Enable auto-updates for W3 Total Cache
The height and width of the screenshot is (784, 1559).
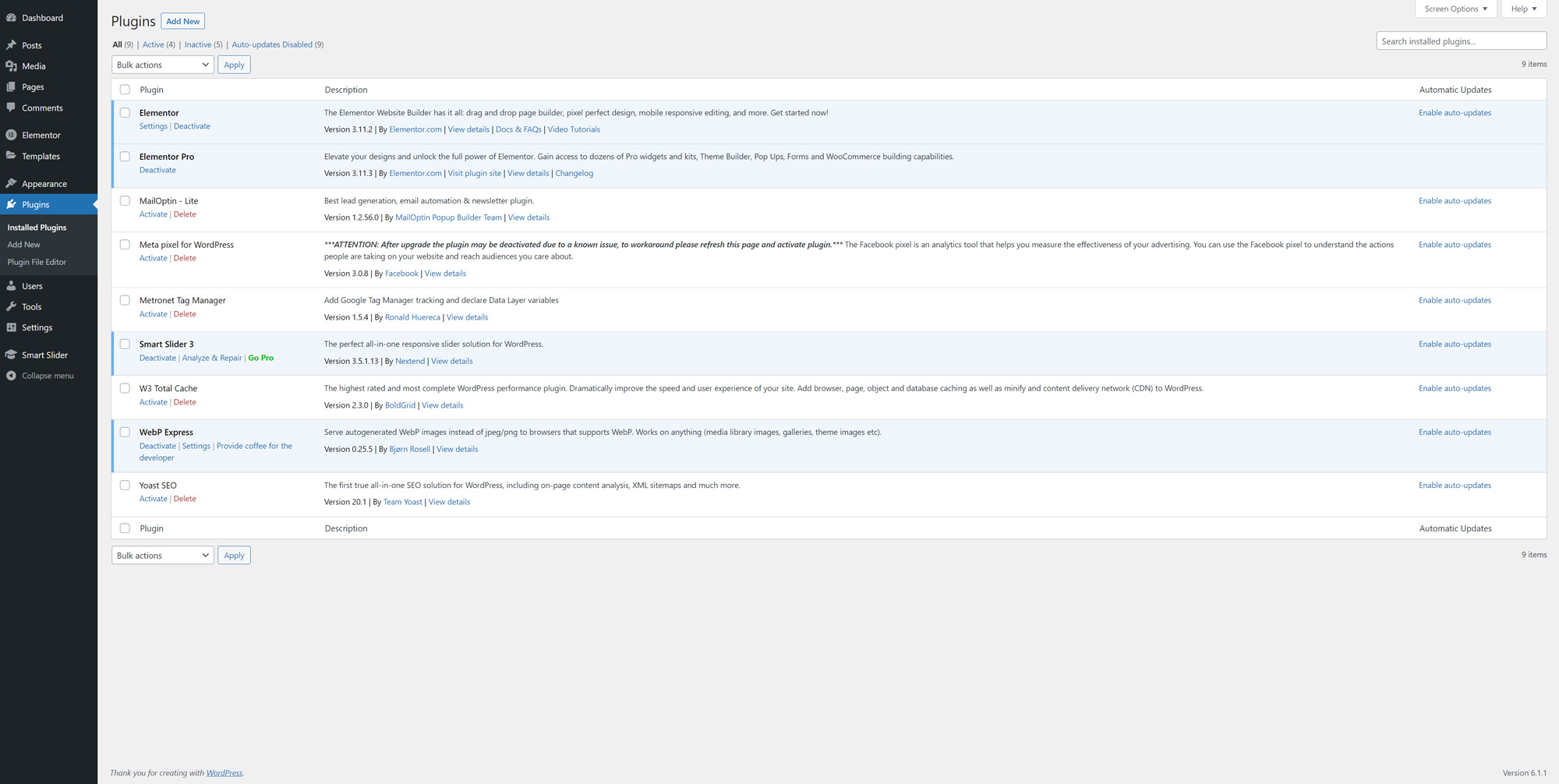tap(1455, 388)
